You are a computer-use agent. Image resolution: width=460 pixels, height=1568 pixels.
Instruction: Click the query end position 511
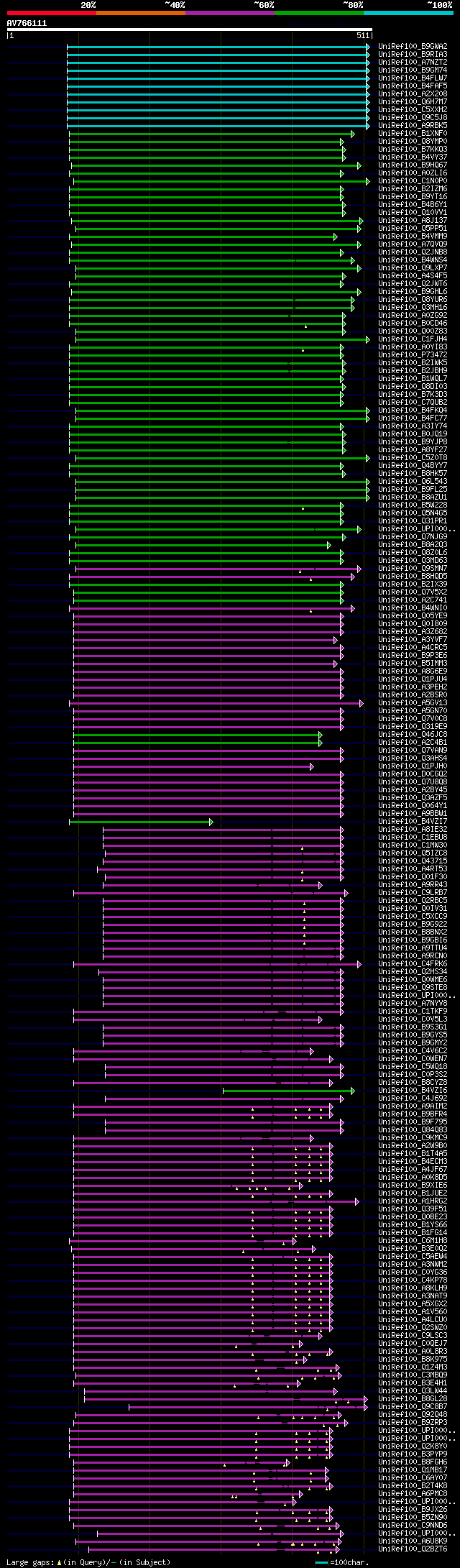(x=363, y=35)
